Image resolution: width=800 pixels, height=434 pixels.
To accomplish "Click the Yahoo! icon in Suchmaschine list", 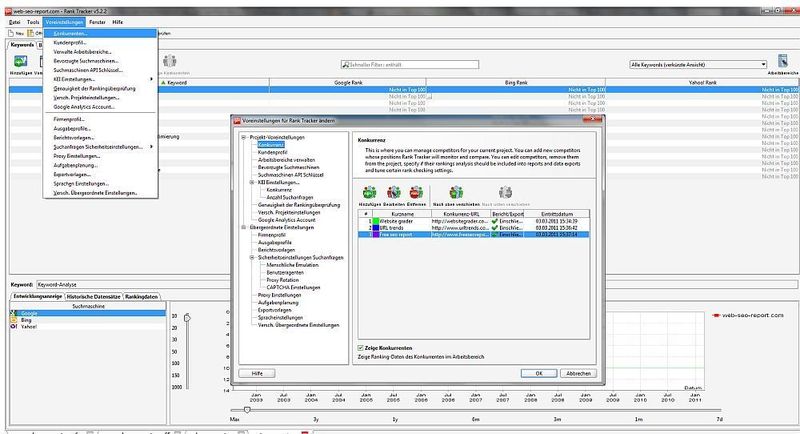I will pos(14,326).
